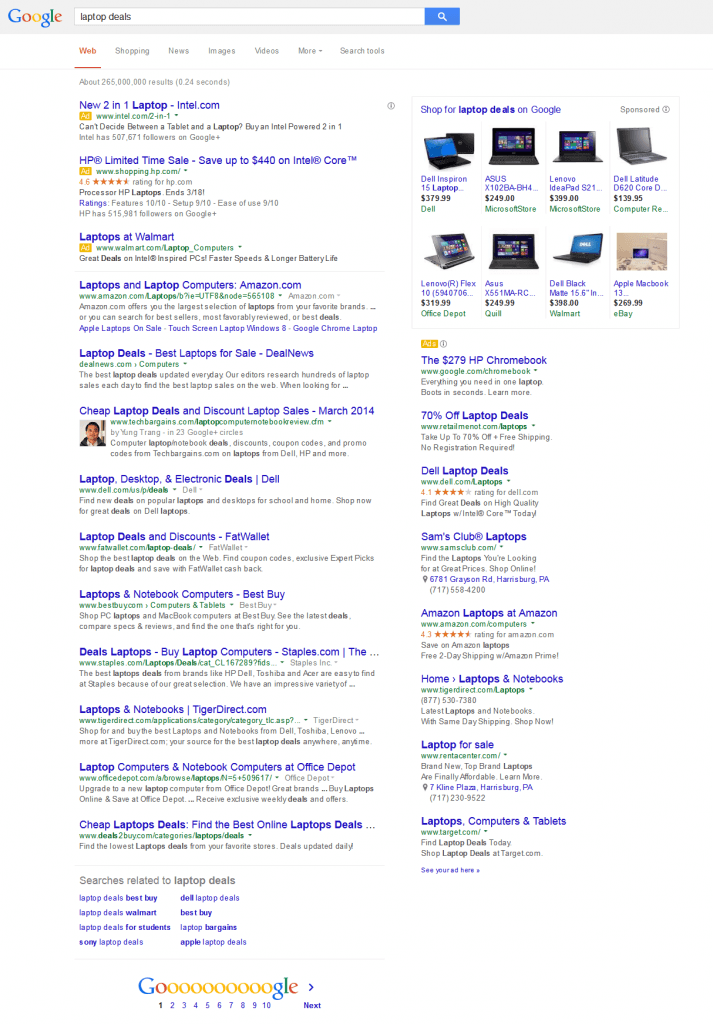Click Yung Trang author photo thumbnail
713x1024 pixels.
92,433
